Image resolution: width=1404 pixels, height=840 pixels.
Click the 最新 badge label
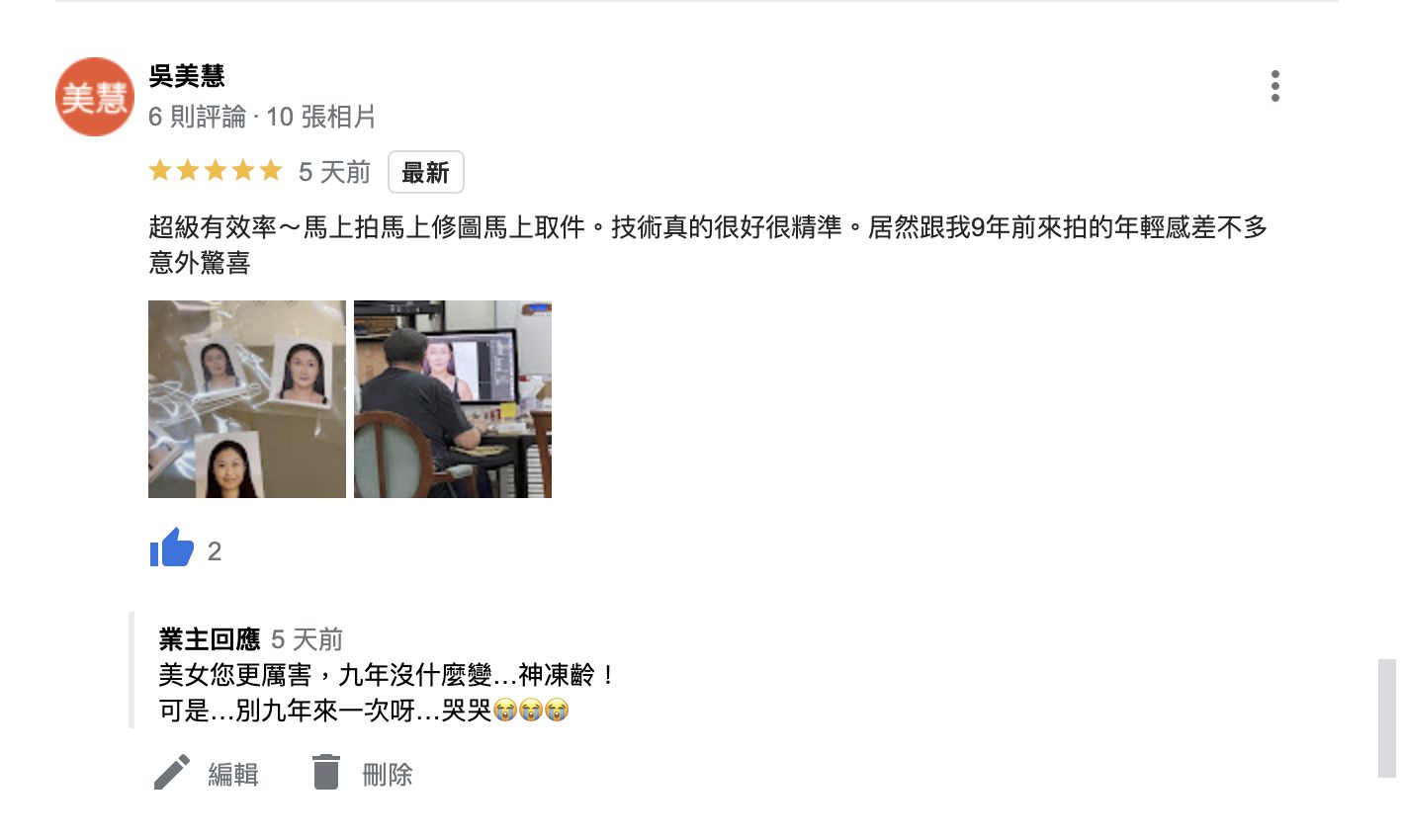tap(426, 172)
